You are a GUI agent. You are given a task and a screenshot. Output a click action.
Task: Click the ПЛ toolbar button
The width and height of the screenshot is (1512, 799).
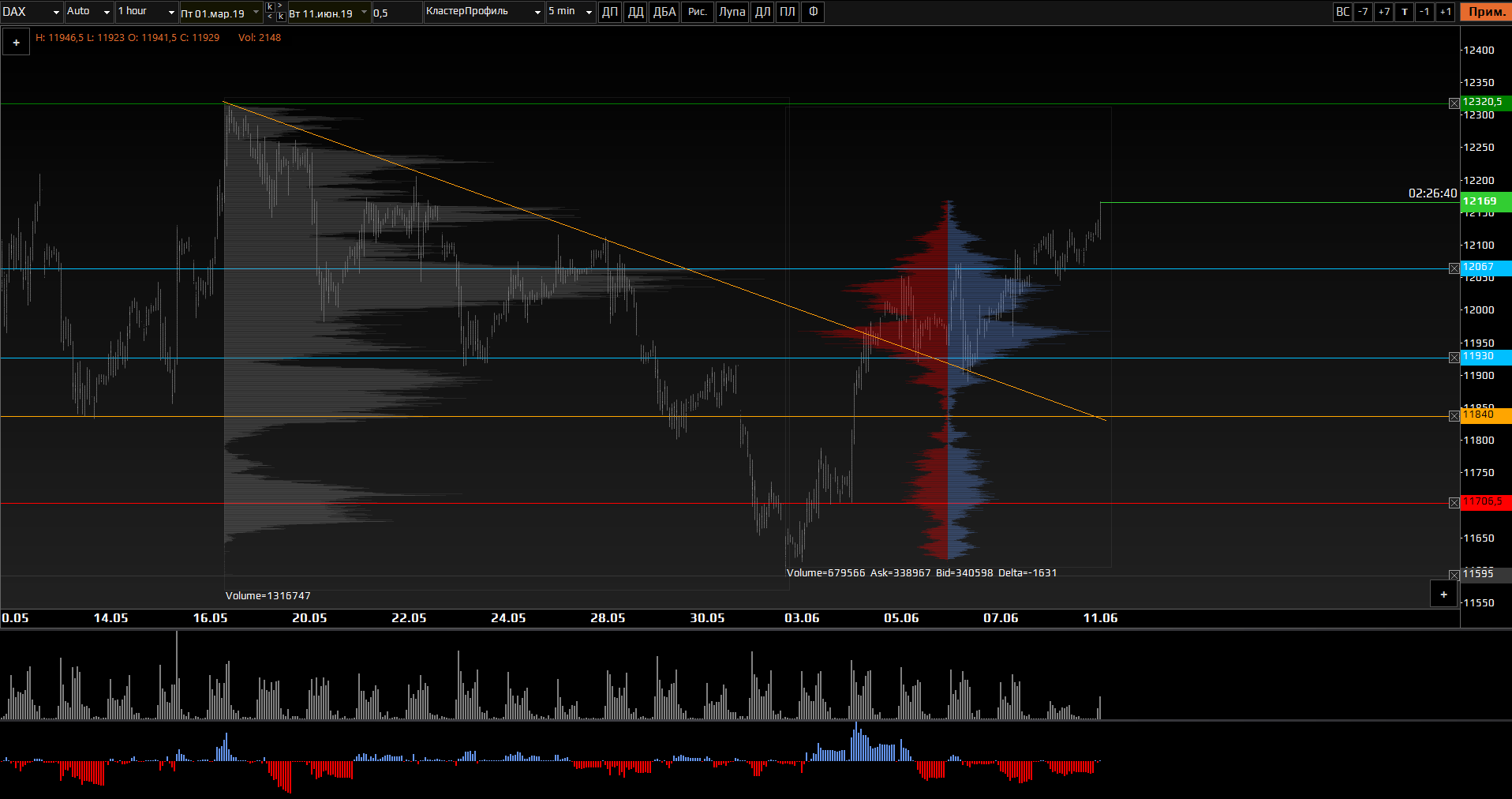click(x=788, y=12)
